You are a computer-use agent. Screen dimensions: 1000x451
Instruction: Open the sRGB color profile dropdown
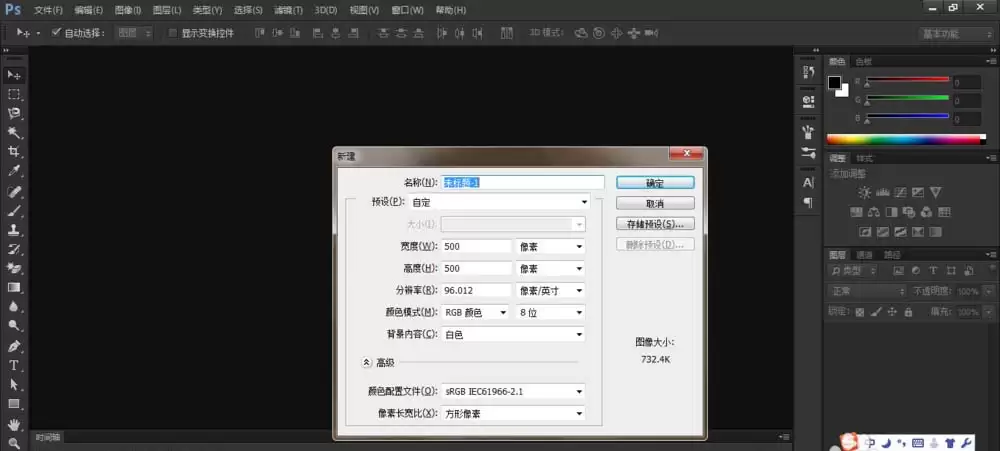[x=513, y=391]
